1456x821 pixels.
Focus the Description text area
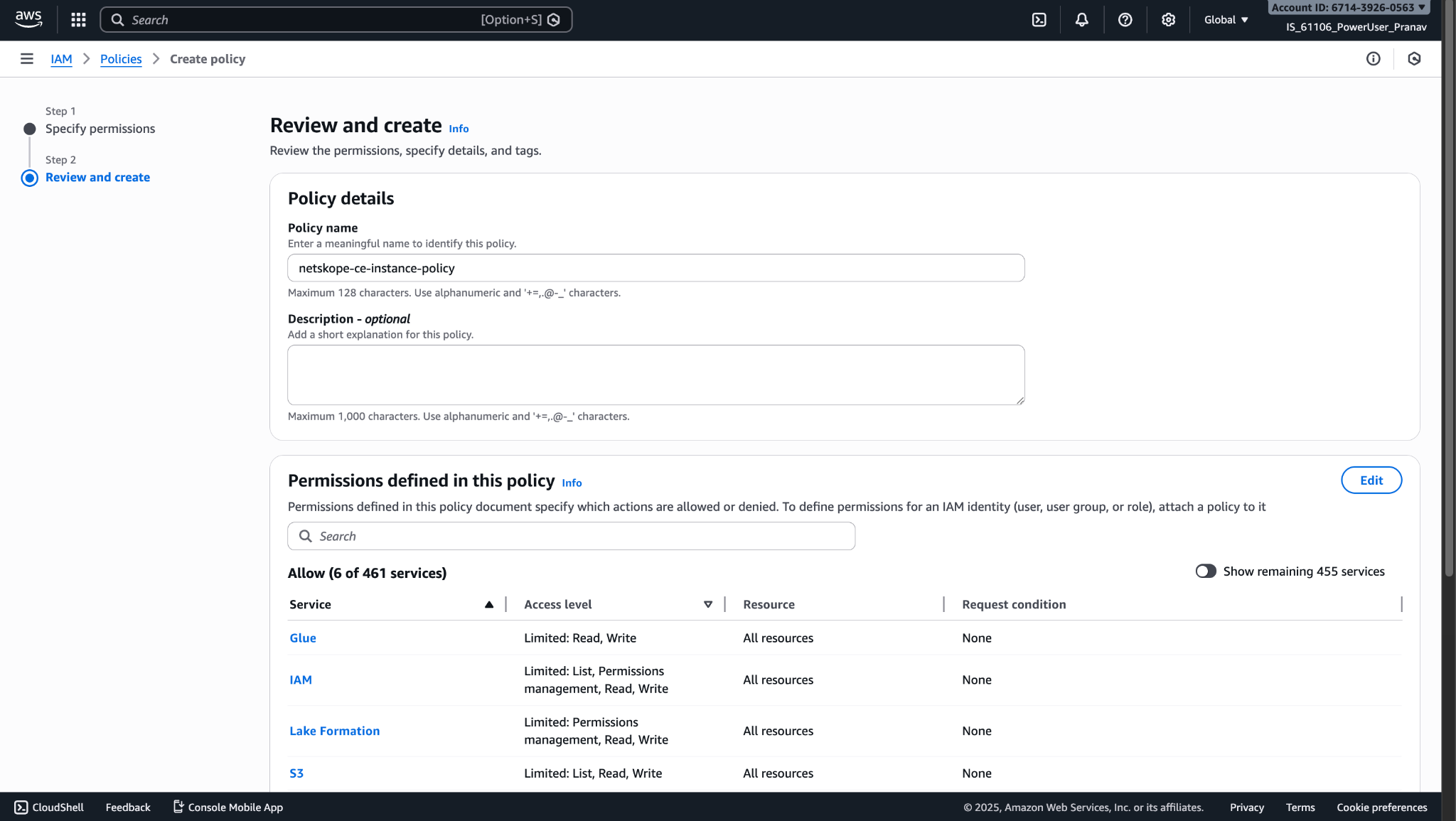(x=655, y=375)
